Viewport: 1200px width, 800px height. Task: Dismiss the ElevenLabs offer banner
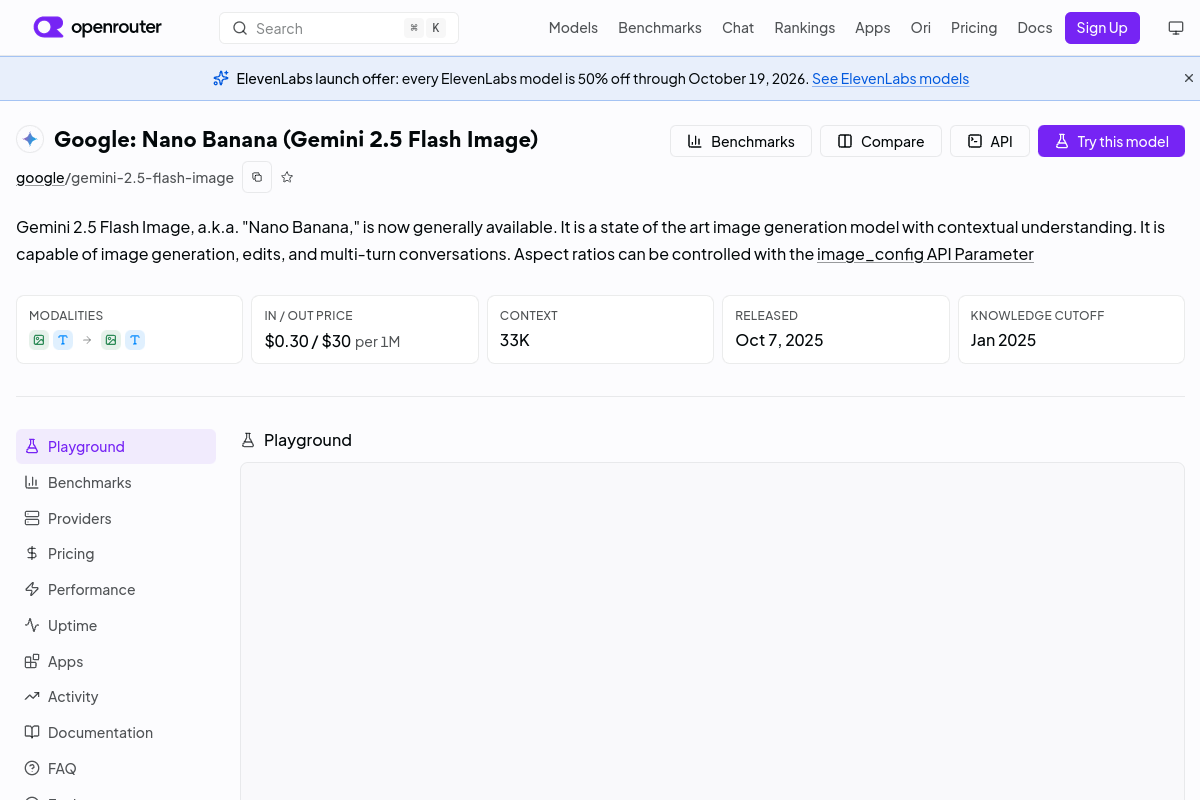tap(1189, 78)
